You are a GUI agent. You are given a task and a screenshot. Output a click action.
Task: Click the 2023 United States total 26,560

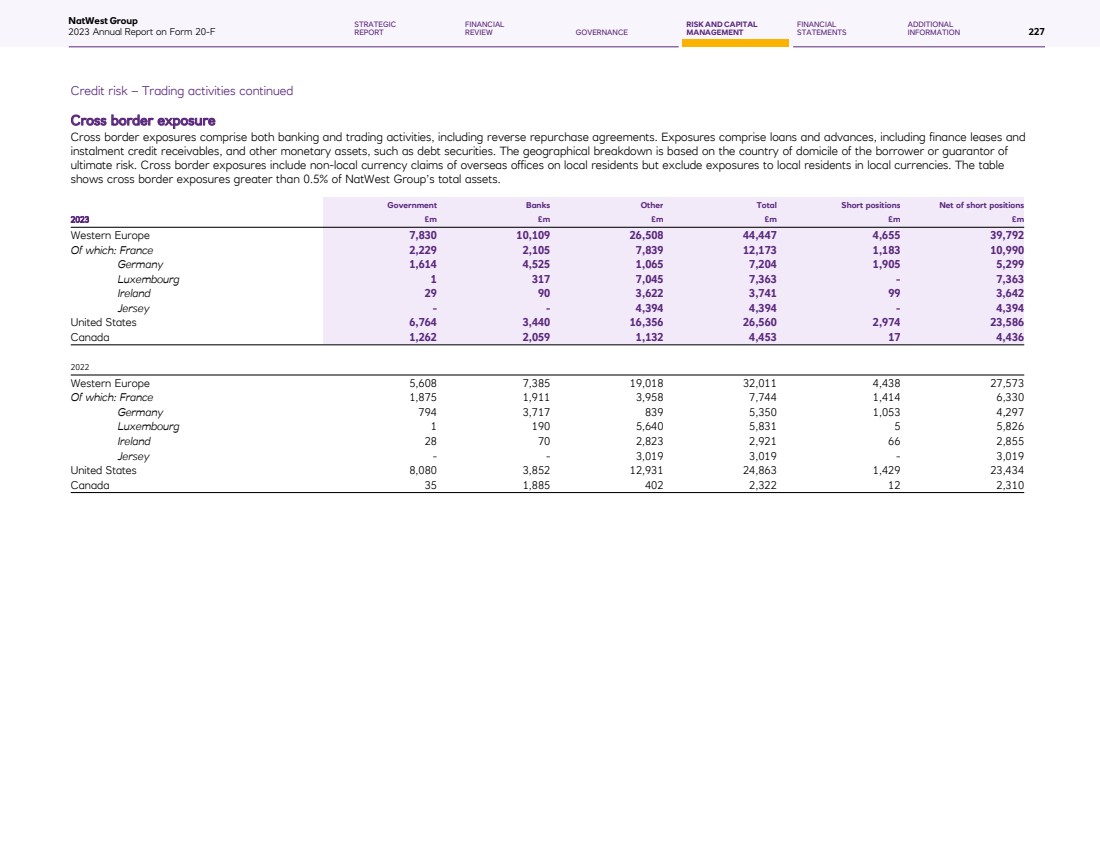759,323
